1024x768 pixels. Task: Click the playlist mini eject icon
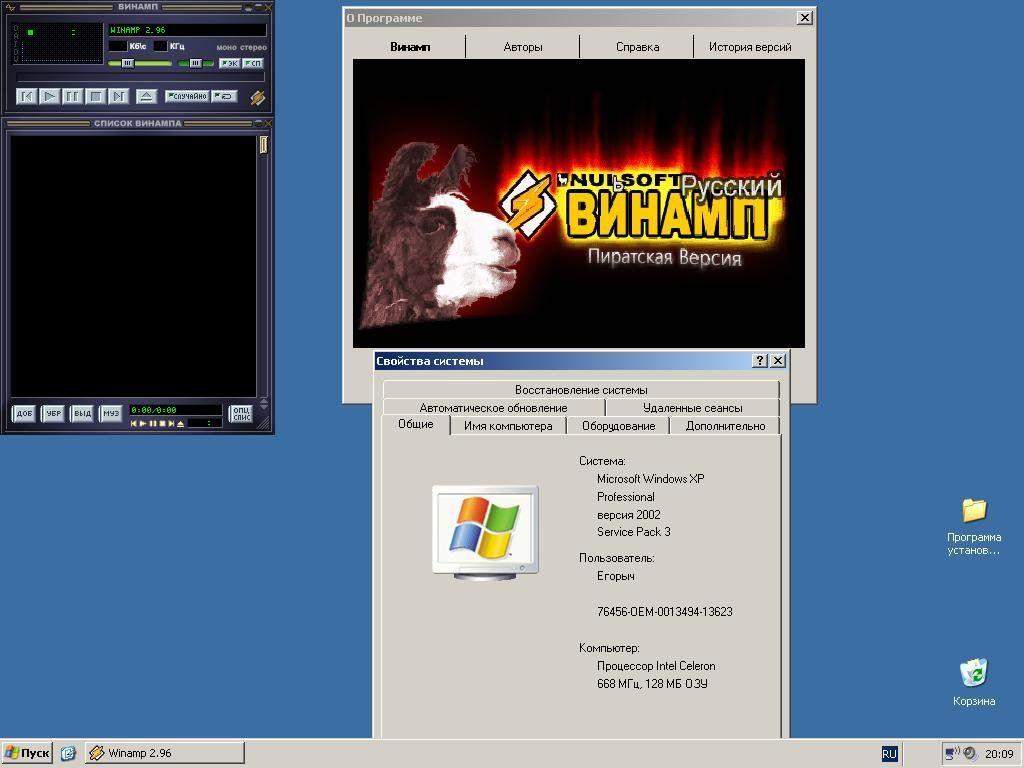[x=181, y=424]
